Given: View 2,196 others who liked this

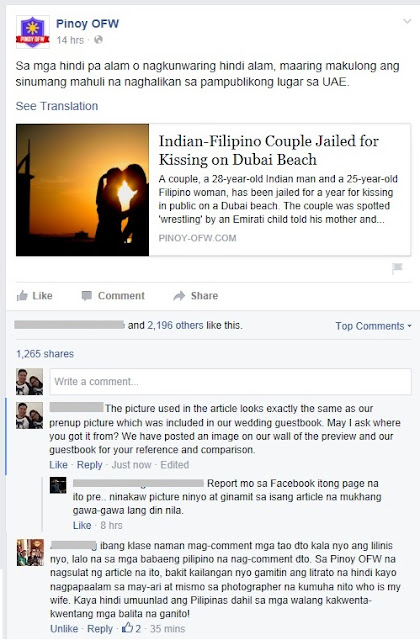Looking at the screenshot, I should point(175,325).
